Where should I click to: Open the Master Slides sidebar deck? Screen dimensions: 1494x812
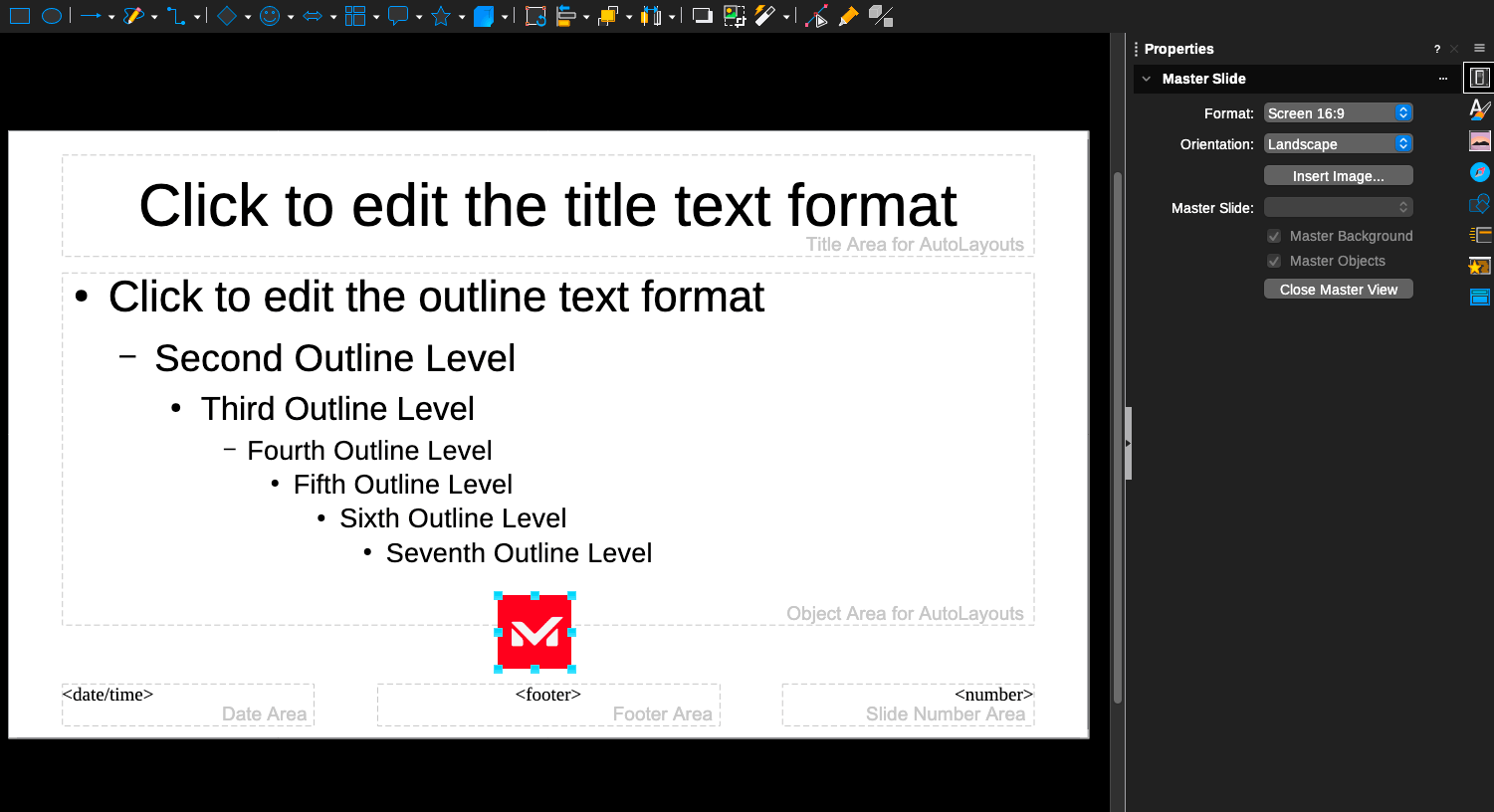[x=1480, y=297]
